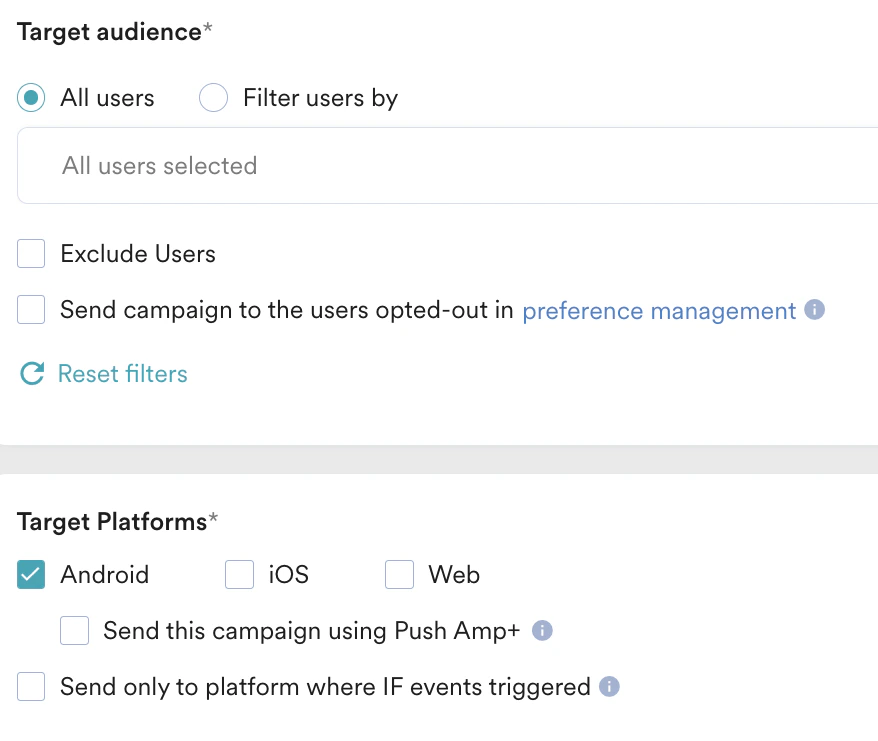Uncheck the Android platform checkbox
The height and width of the screenshot is (741, 878).
pyautogui.click(x=32, y=574)
